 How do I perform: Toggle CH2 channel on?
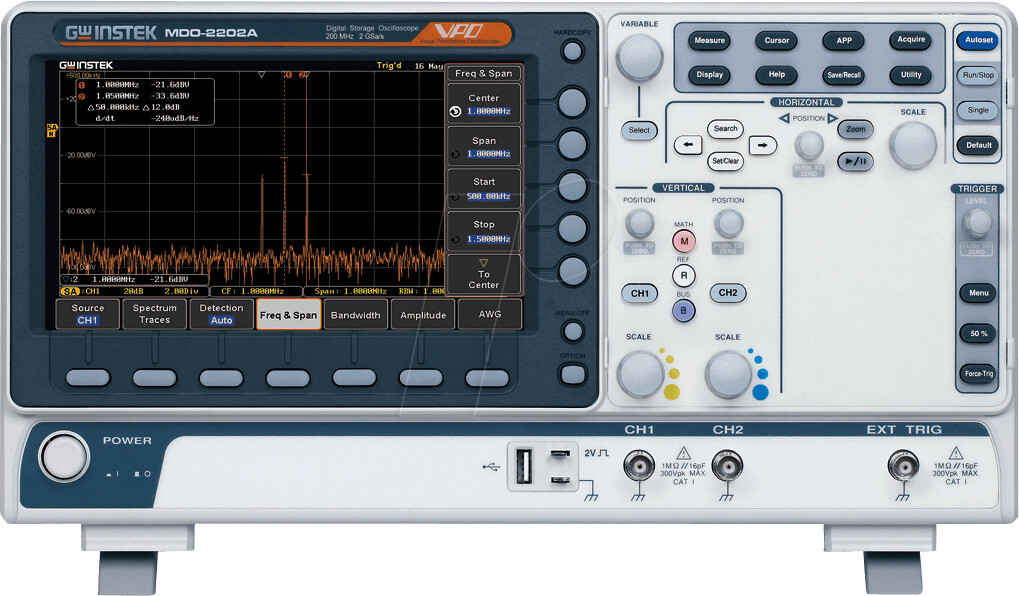(728, 293)
